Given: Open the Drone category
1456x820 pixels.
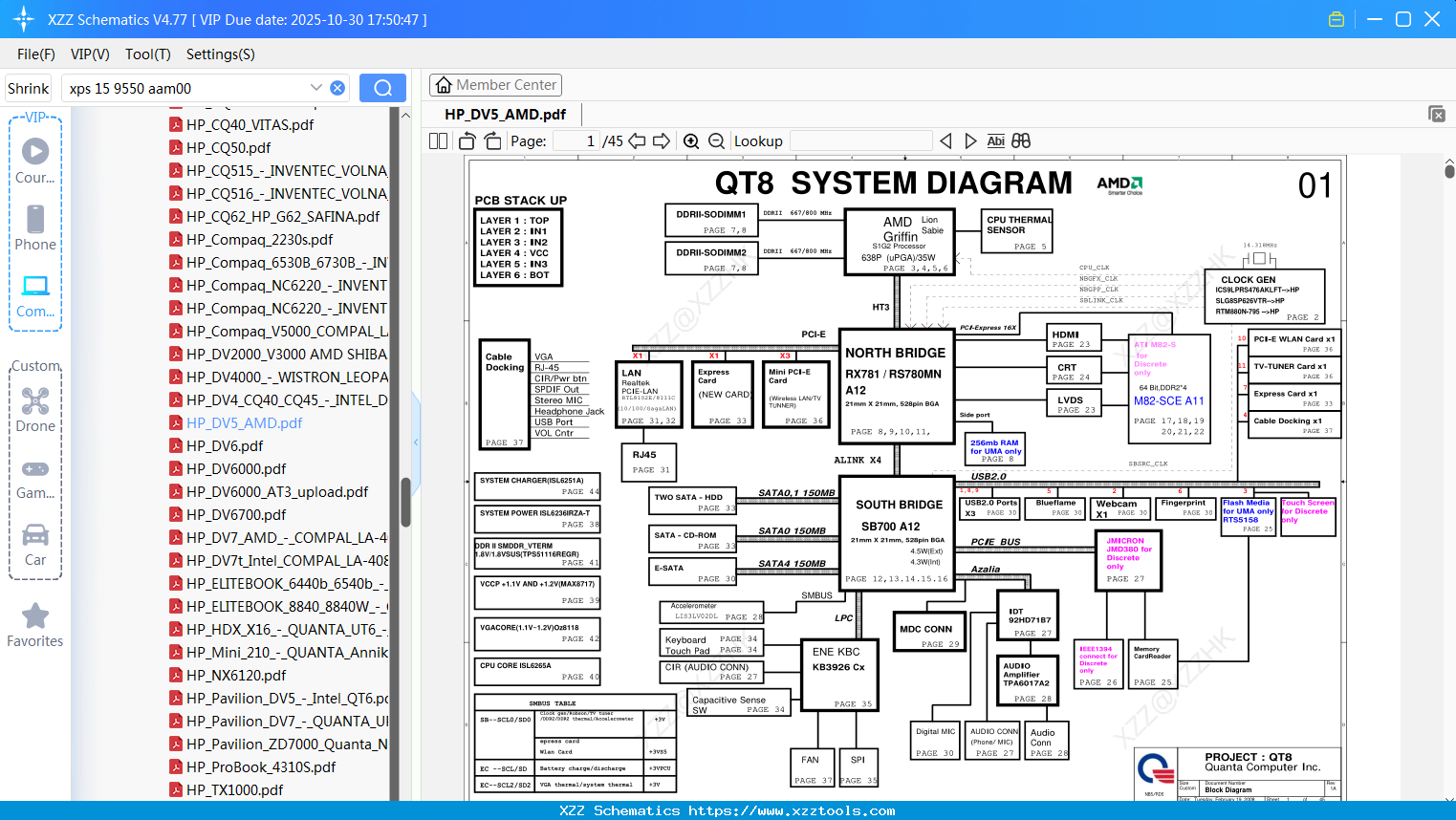Looking at the screenshot, I should point(35,410).
